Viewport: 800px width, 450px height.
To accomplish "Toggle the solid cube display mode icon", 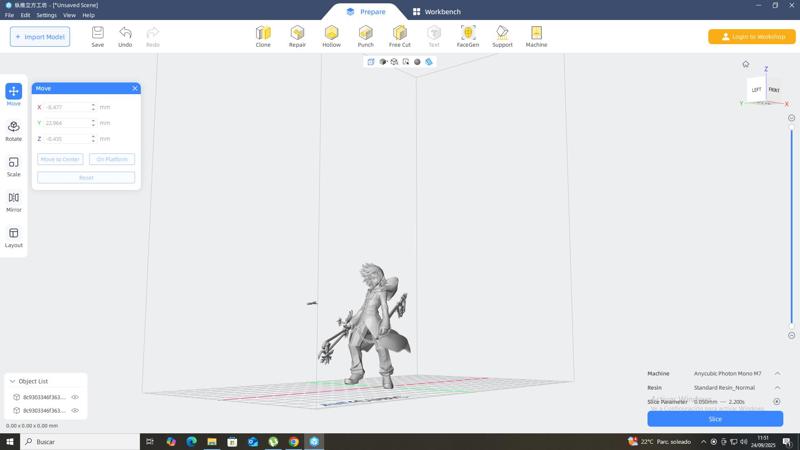I will click(383, 62).
